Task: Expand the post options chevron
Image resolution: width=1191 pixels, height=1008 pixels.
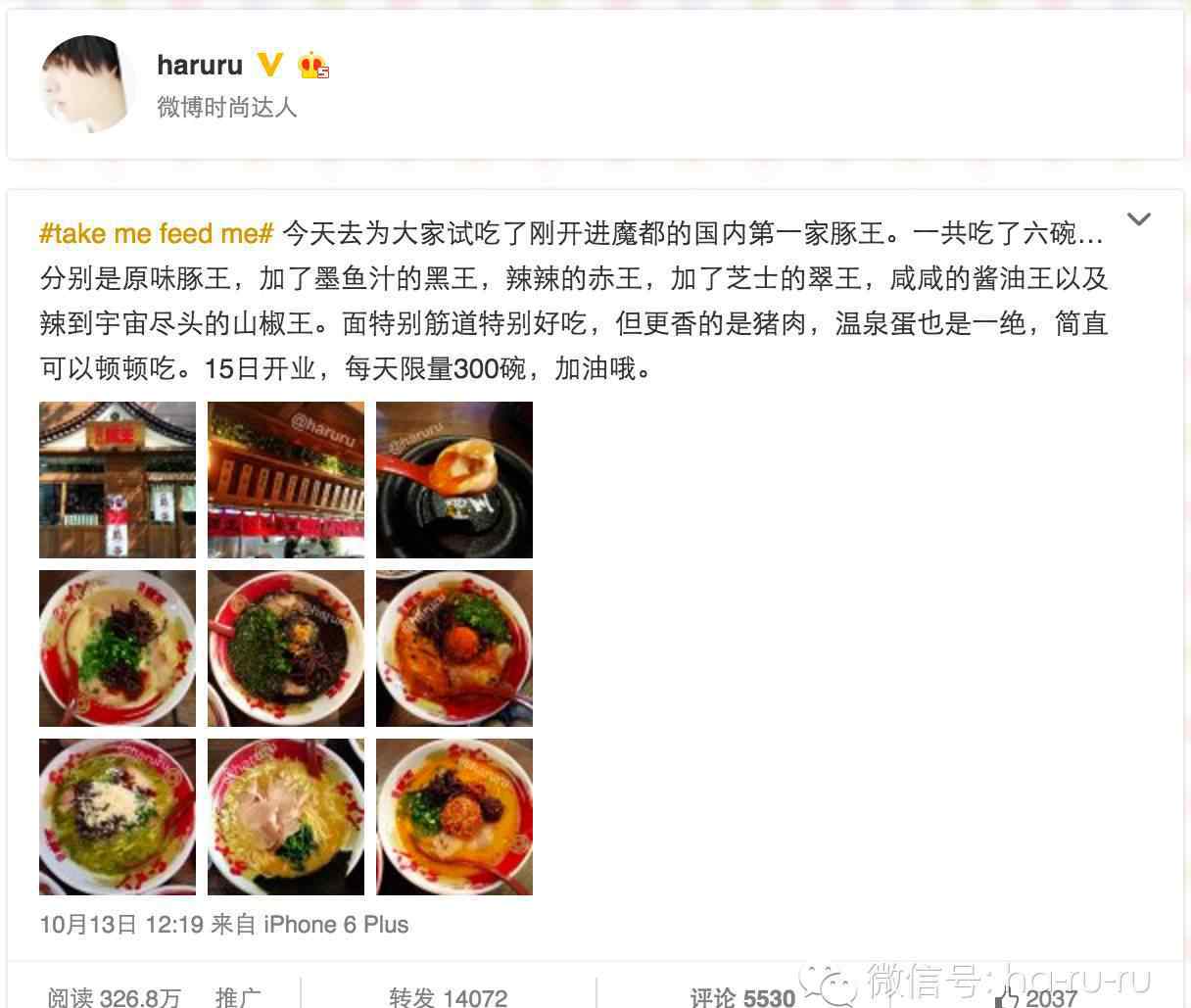Action: click(x=1138, y=218)
